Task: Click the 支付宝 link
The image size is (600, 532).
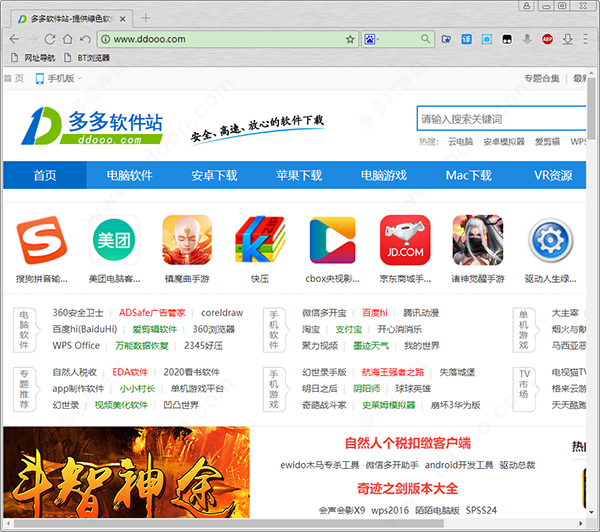Action: click(349, 330)
